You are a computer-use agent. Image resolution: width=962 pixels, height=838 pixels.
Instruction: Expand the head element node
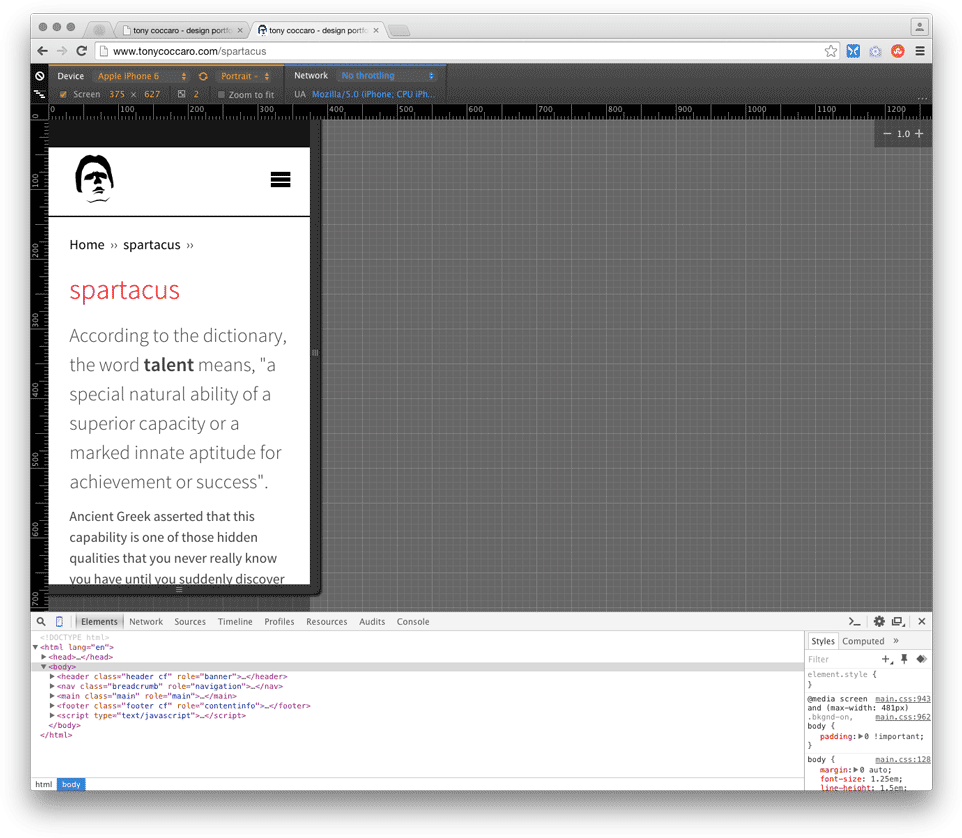click(44, 657)
